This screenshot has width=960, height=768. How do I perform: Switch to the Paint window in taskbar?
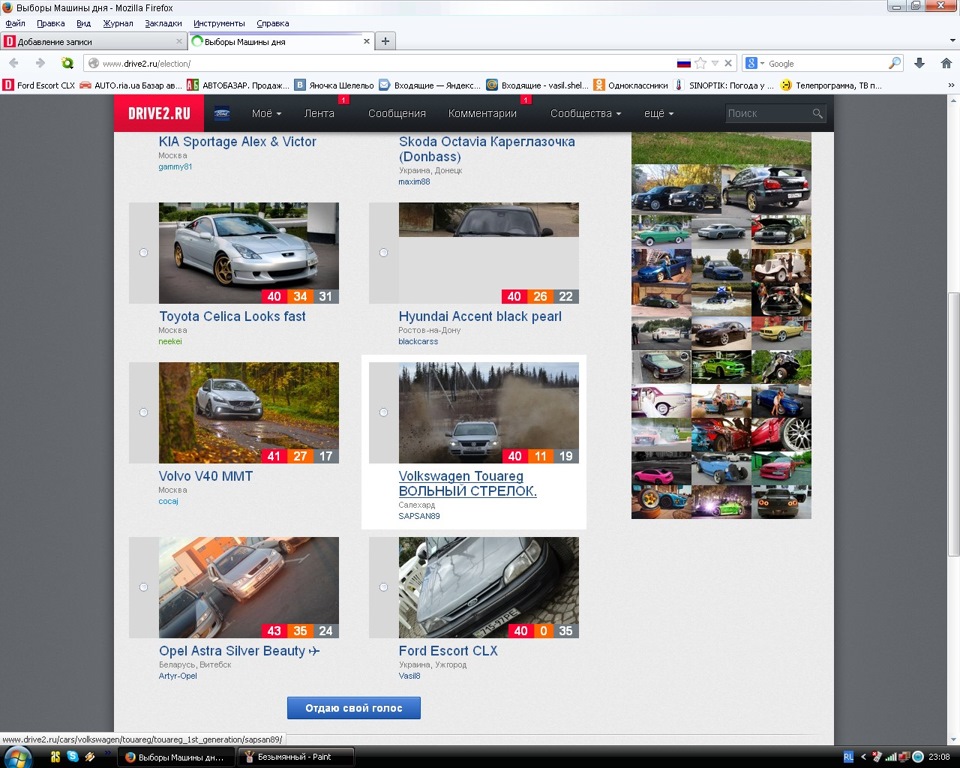tap(294, 757)
